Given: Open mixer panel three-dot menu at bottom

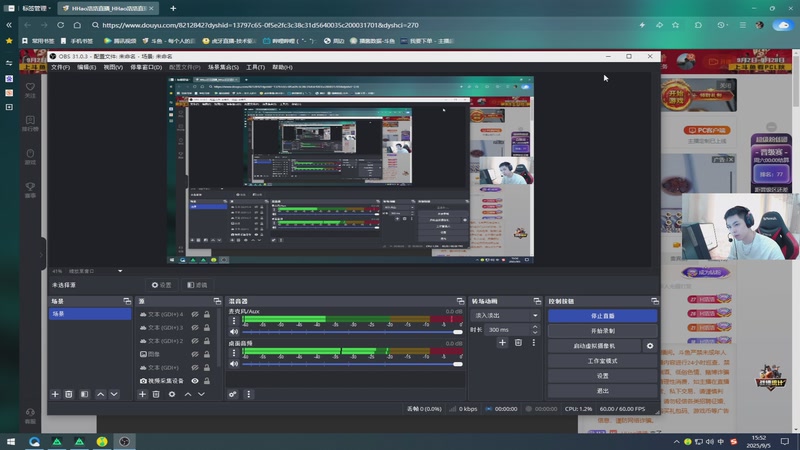Looking at the screenshot, I should [248, 394].
